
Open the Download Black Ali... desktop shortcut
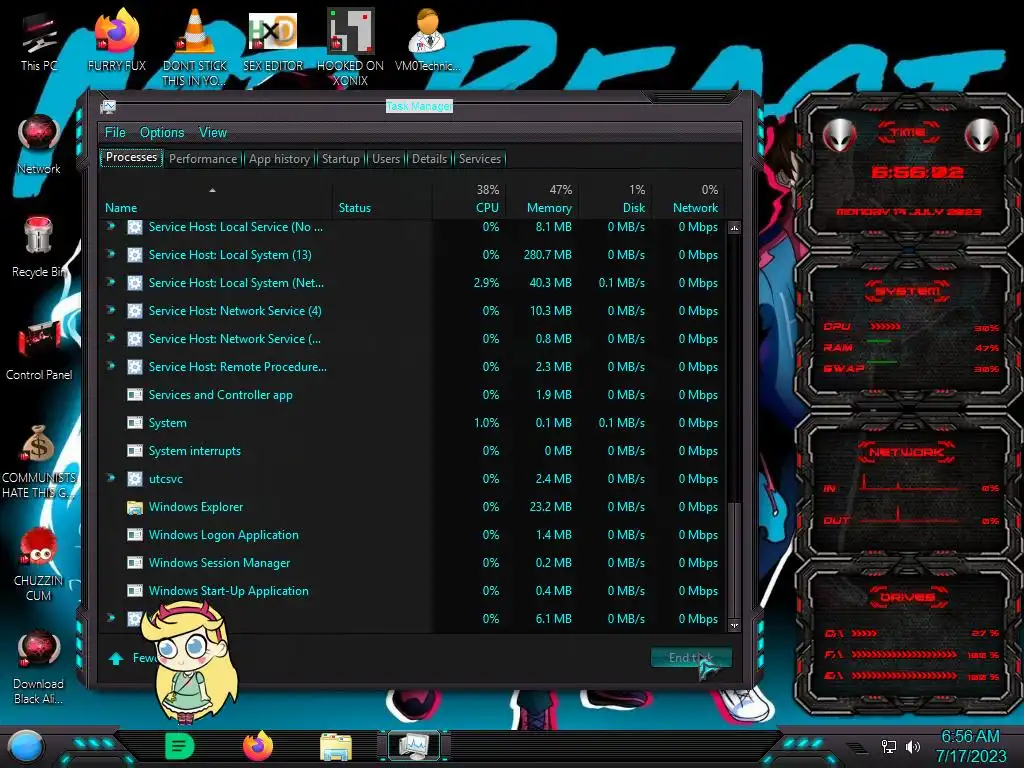pyautogui.click(x=39, y=667)
